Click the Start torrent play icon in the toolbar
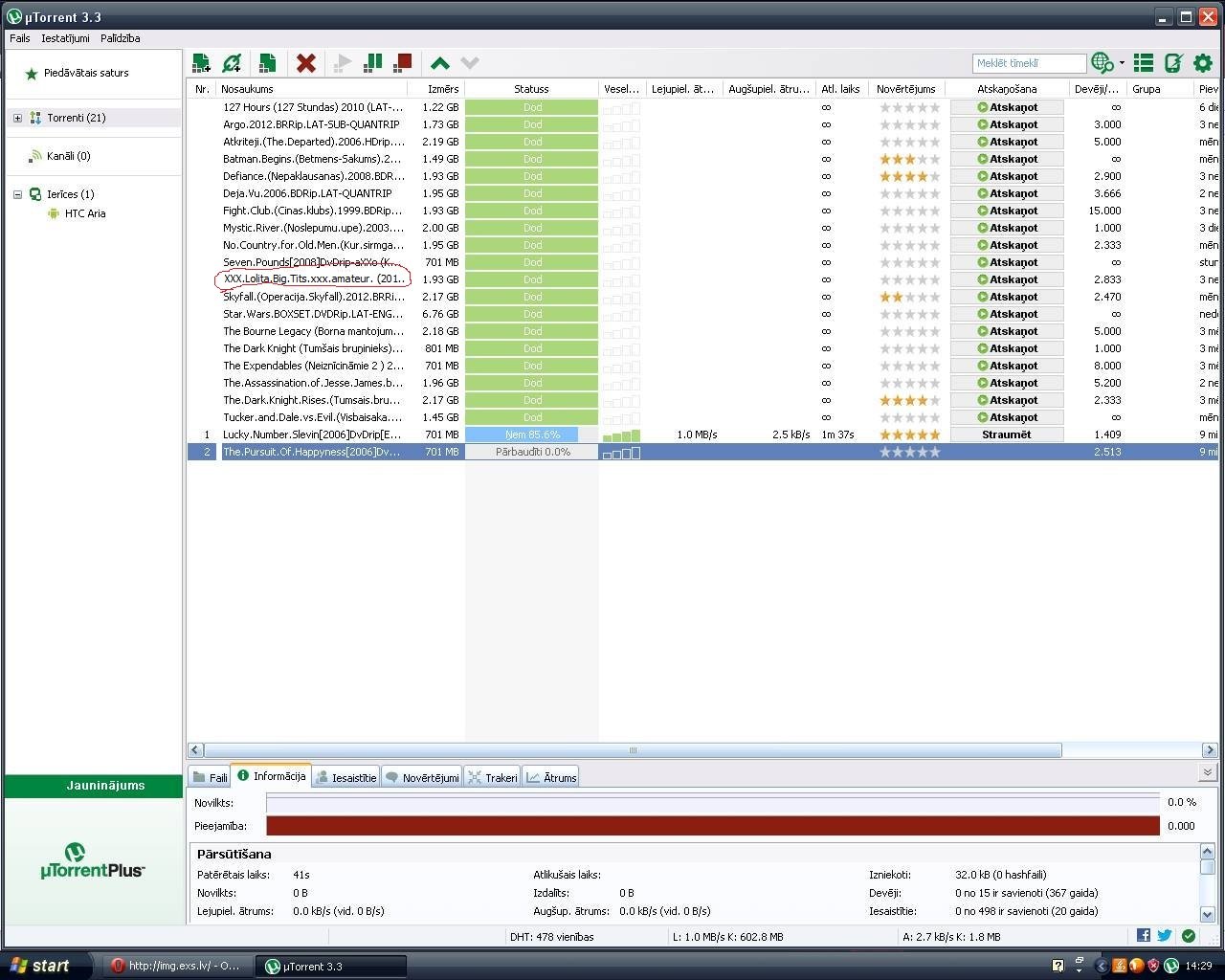 click(342, 63)
